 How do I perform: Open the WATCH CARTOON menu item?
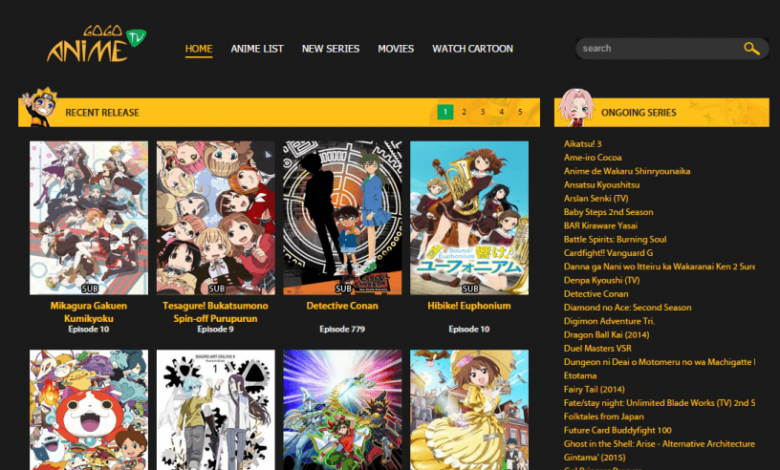pyautogui.click(x=472, y=49)
